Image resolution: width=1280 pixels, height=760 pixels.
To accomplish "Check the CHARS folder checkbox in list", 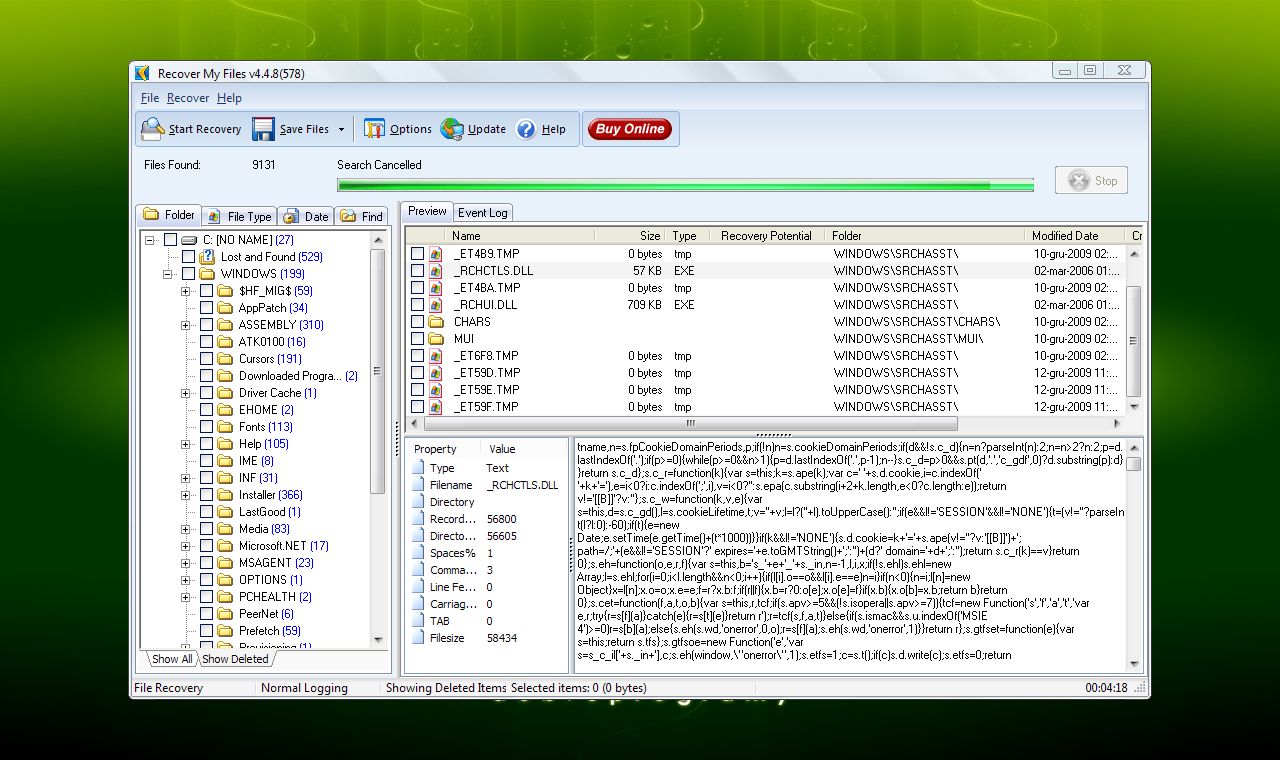I will pyautogui.click(x=417, y=322).
